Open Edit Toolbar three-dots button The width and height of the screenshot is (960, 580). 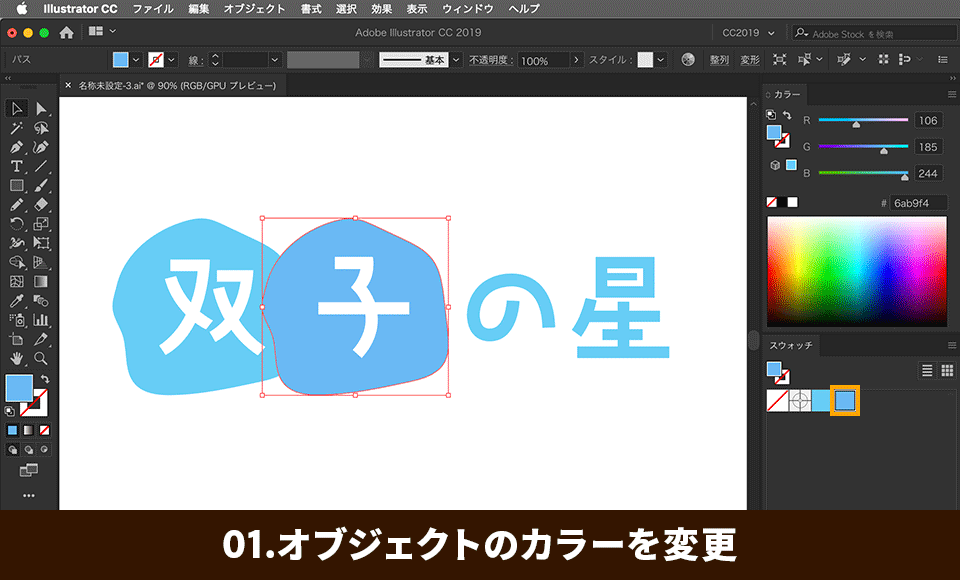[29, 495]
